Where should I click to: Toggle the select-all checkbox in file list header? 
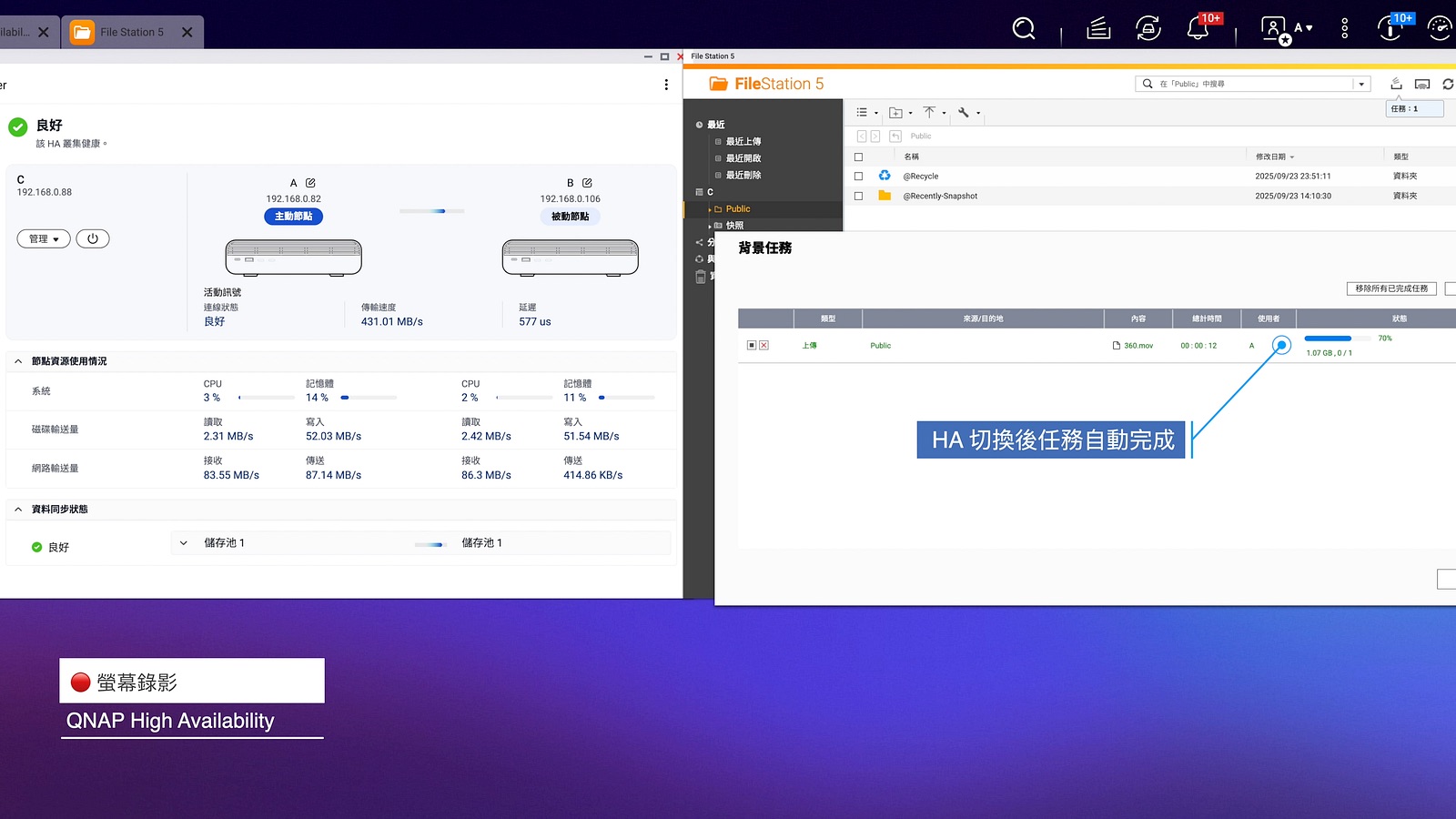[x=858, y=157]
